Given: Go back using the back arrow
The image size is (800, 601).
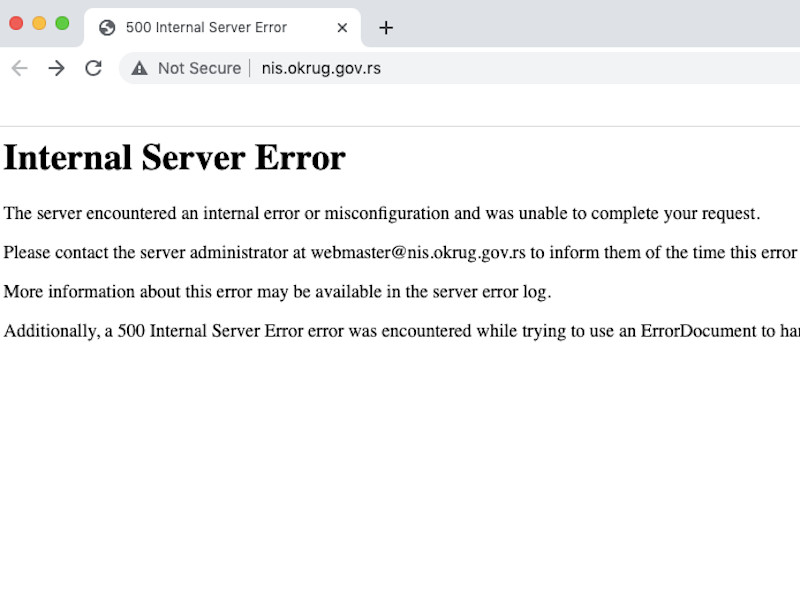Looking at the screenshot, I should click(19, 68).
